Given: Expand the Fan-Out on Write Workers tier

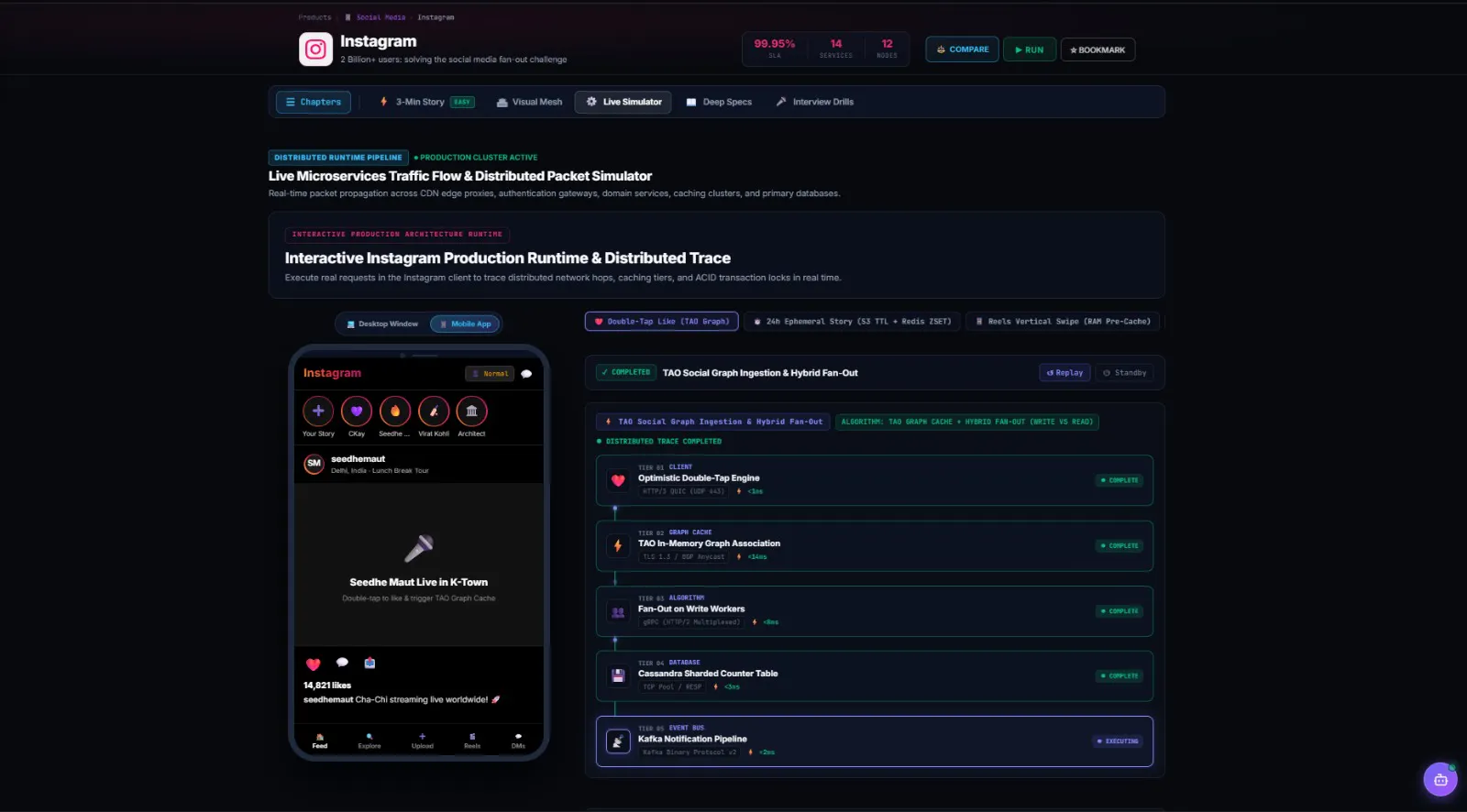Looking at the screenshot, I should pyautogui.click(x=875, y=611).
